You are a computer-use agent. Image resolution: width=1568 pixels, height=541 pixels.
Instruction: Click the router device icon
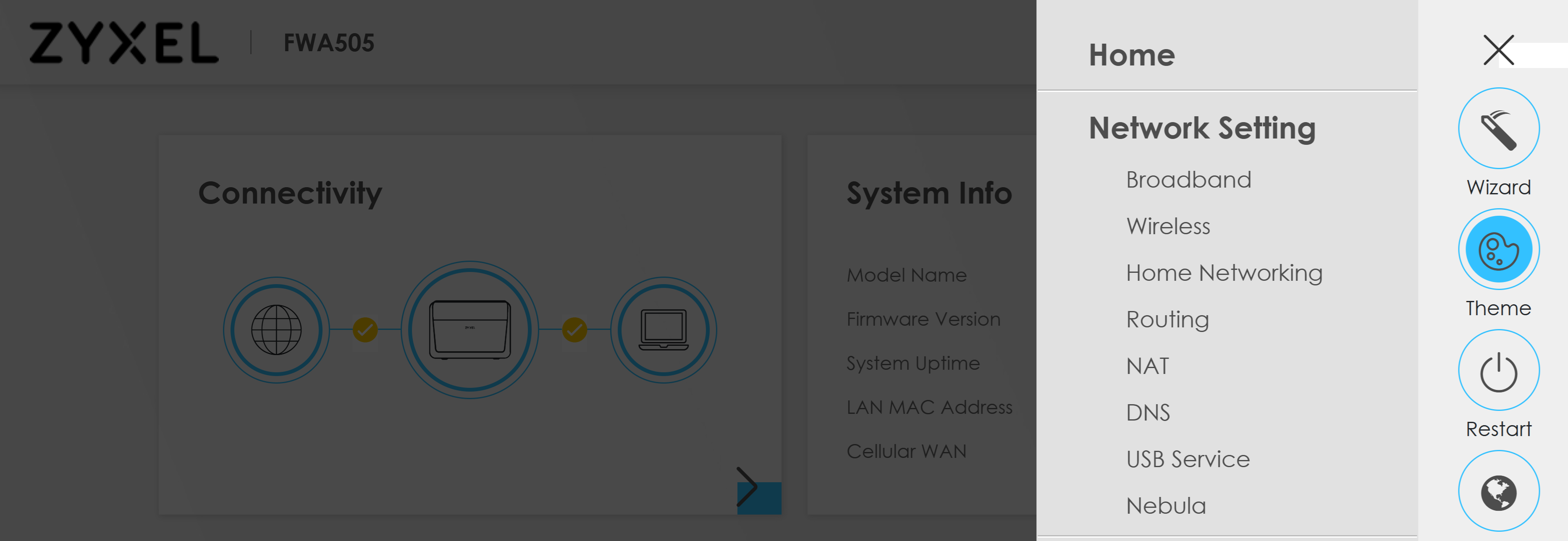pos(469,330)
